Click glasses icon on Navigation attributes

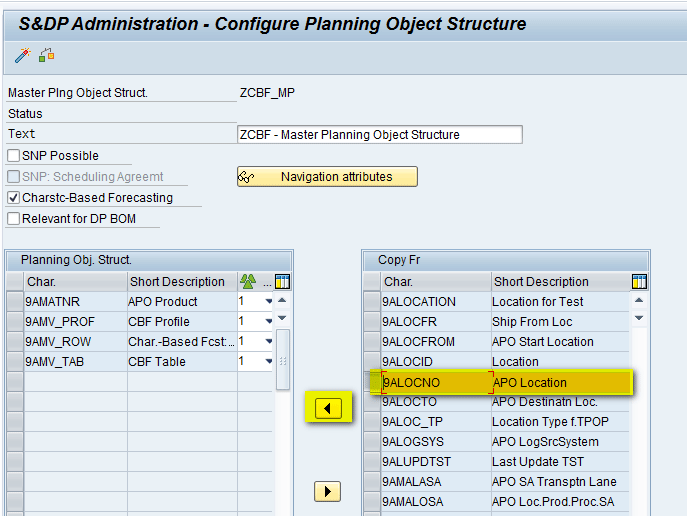click(246, 177)
